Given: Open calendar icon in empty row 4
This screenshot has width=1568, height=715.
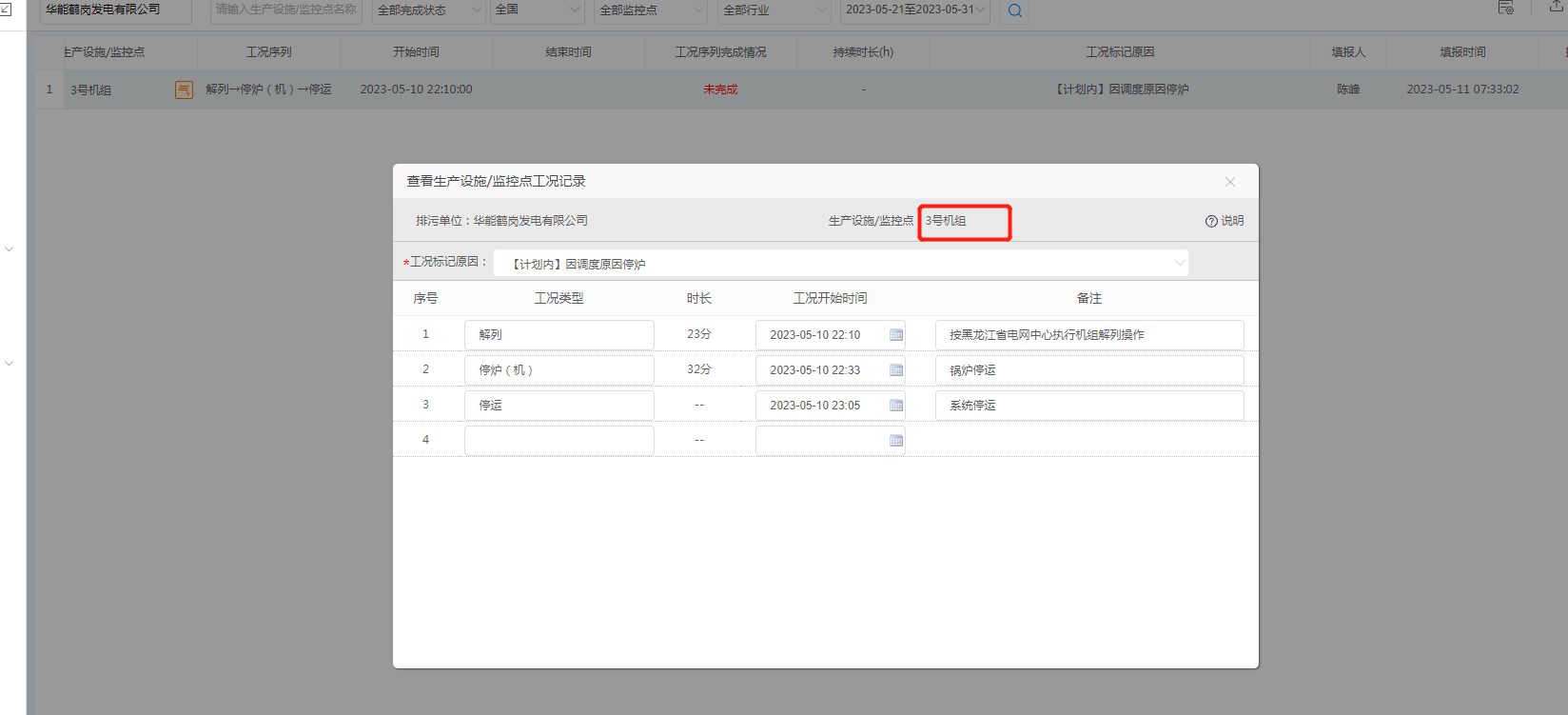Looking at the screenshot, I should pyautogui.click(x=896, y=441).
